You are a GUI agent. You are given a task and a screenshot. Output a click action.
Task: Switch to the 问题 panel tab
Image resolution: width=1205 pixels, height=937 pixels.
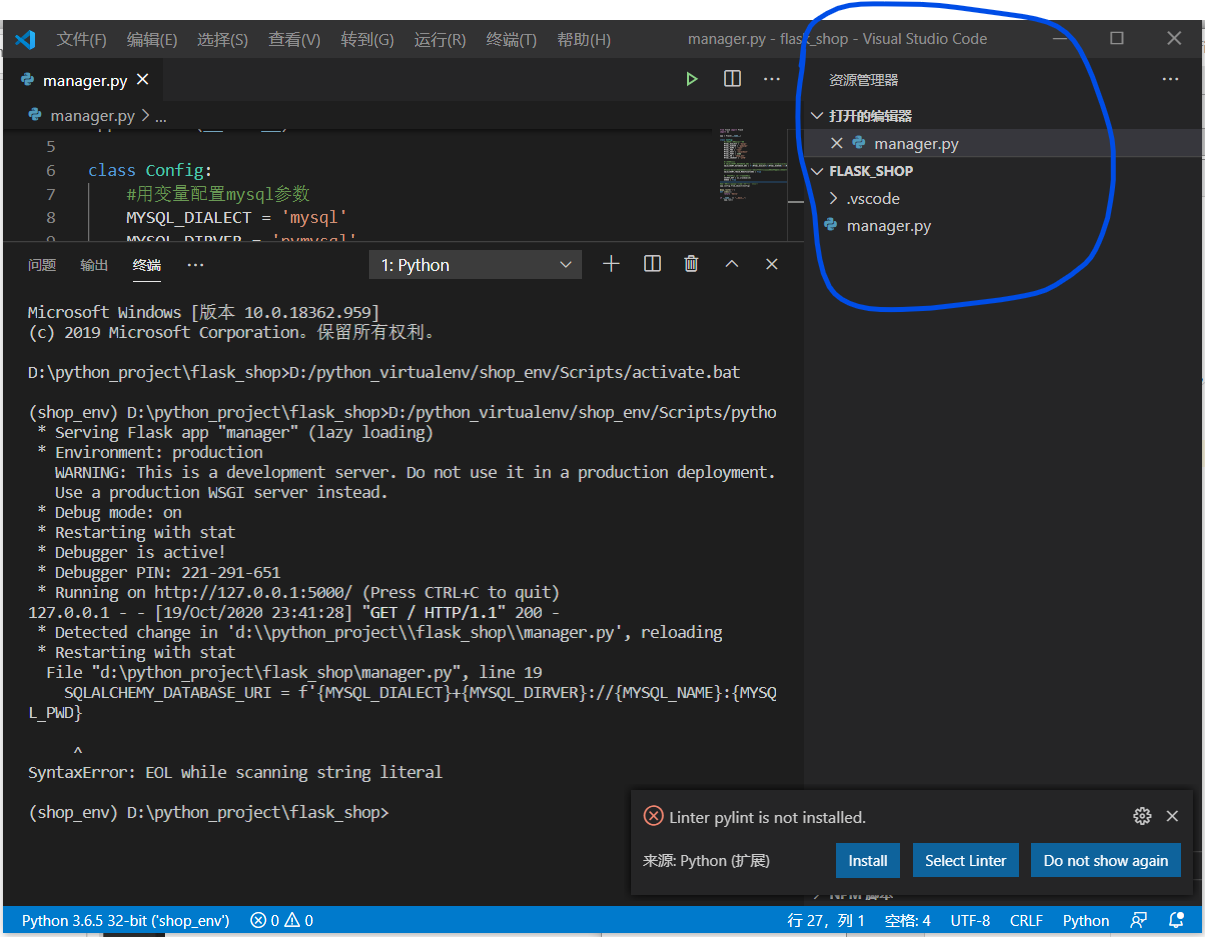point(42,265)
